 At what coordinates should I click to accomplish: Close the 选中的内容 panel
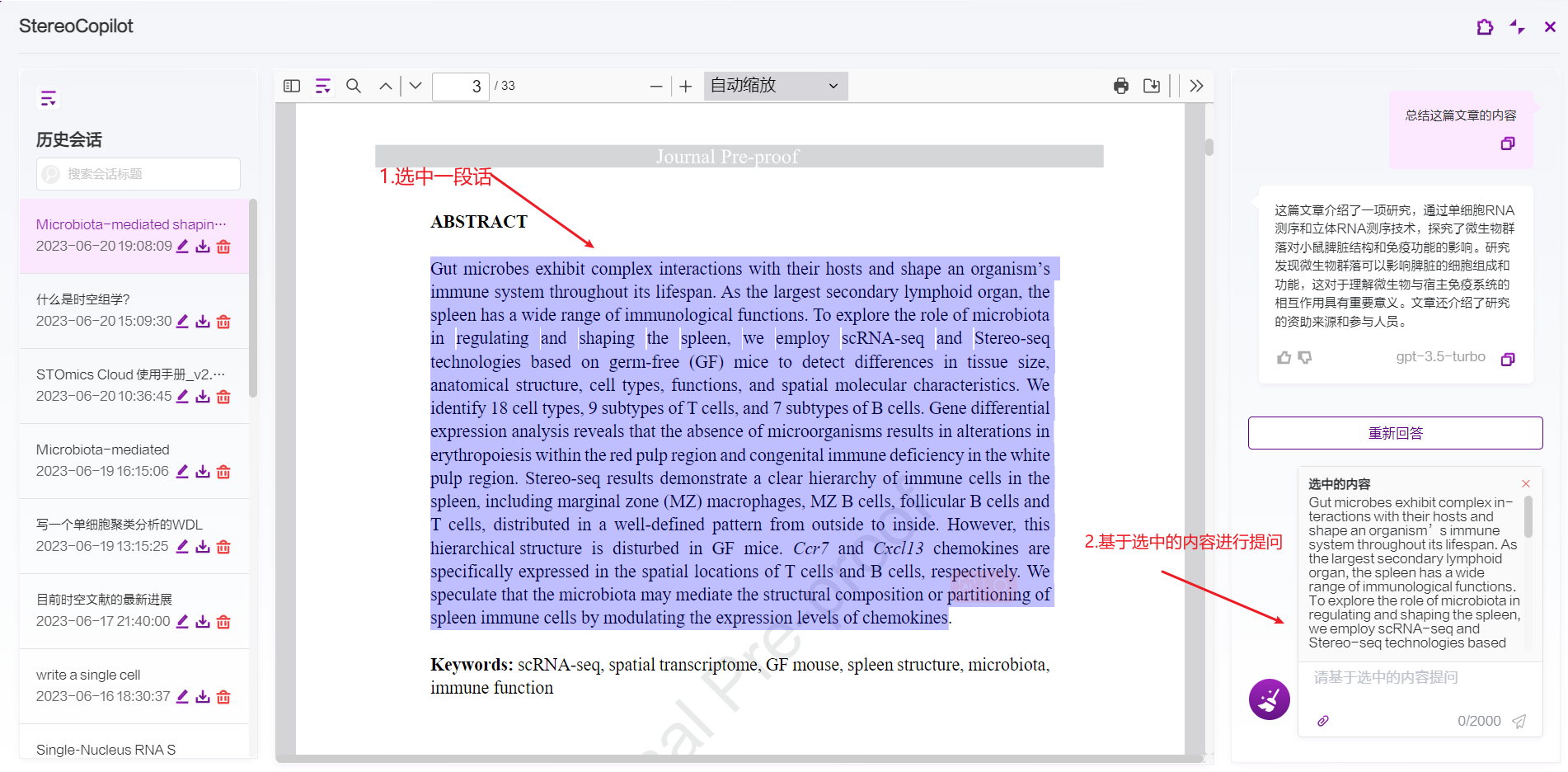click(x=1526, y=484)
